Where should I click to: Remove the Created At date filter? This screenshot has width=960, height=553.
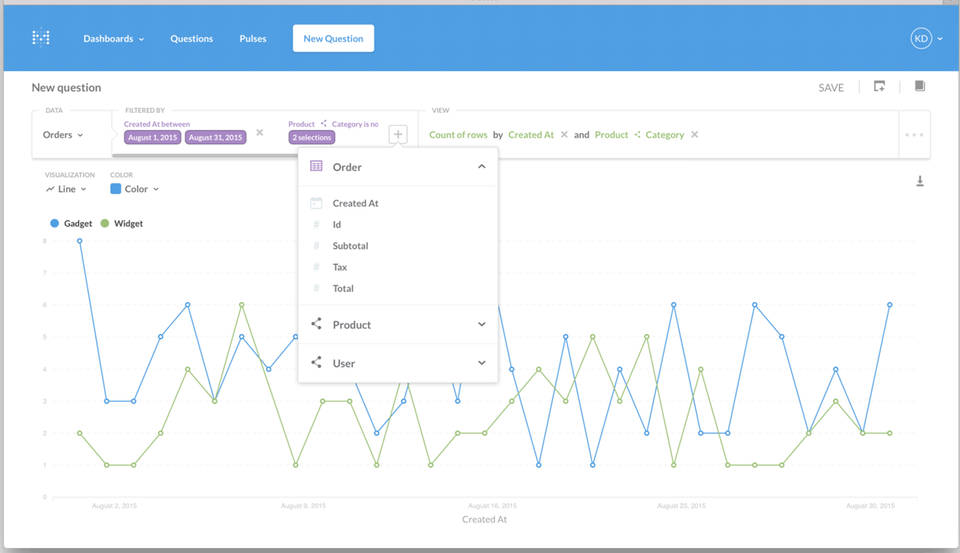click(260, 132)
